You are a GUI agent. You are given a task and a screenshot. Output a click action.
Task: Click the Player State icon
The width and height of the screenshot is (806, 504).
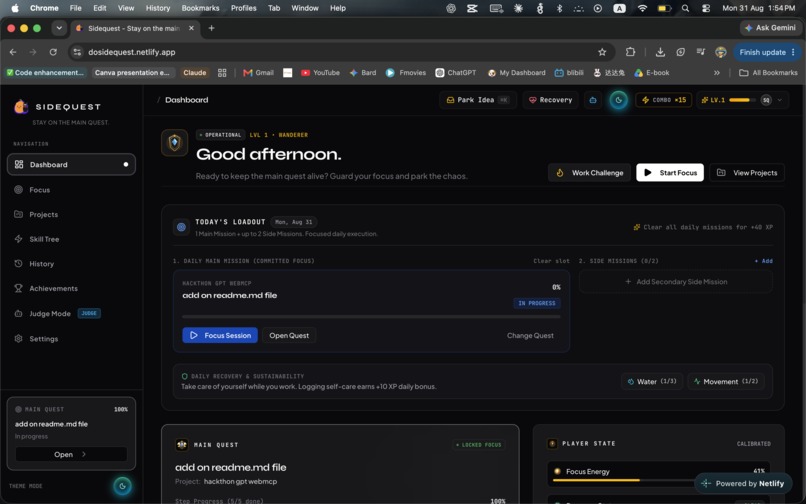tap(552, 443)
